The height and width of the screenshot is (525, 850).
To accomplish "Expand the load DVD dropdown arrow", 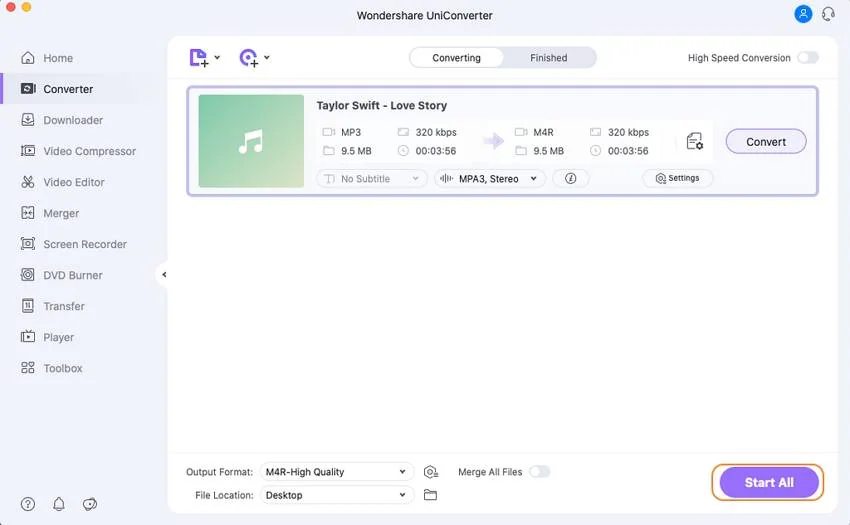I will point(267,57).
